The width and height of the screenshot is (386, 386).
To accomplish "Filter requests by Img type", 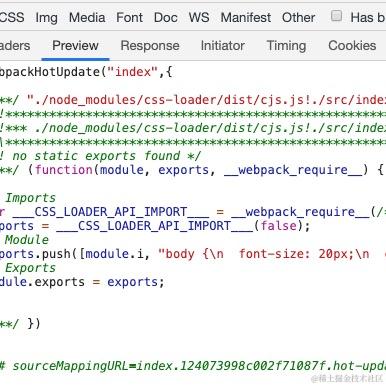I will (x=47, y=17).
